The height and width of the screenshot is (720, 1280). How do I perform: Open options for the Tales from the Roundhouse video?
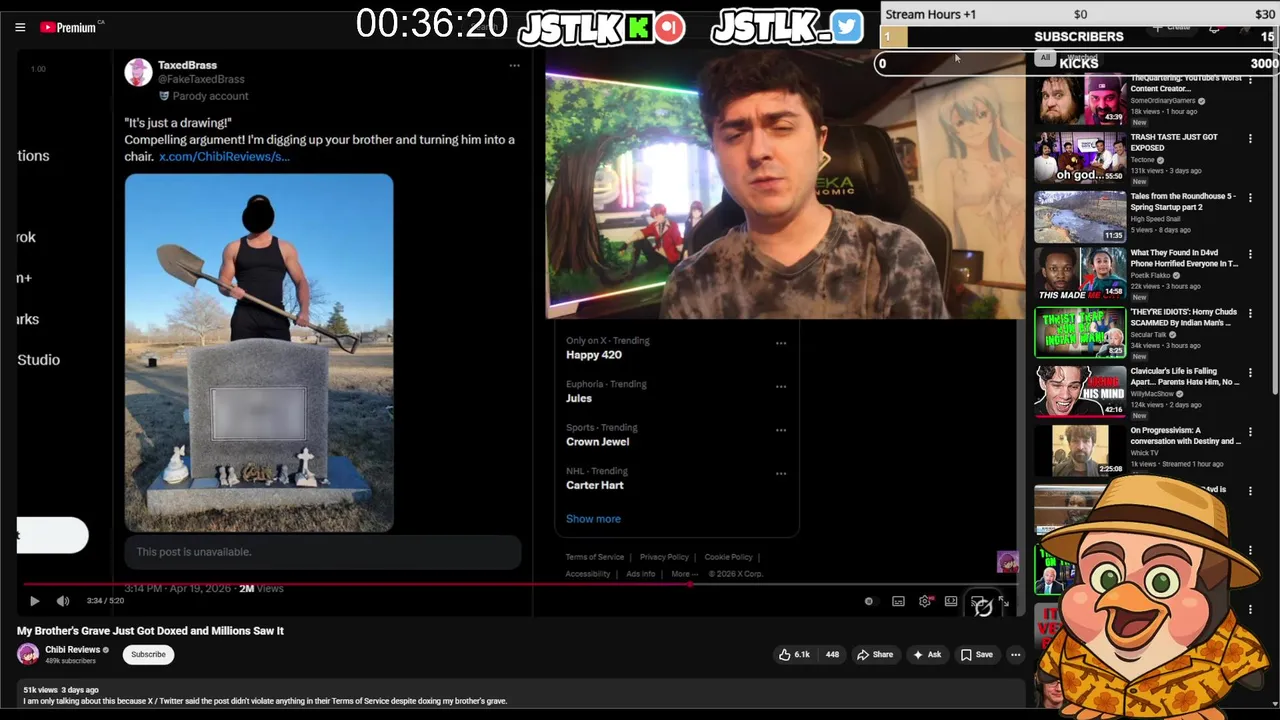pyautogui.click(x=1250, y=198)
